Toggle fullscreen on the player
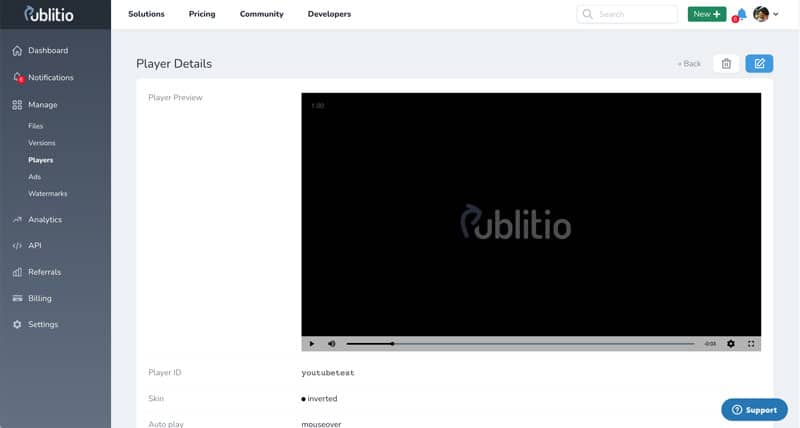The width and height of the screenshot is (800, 428). pos(751,344)
